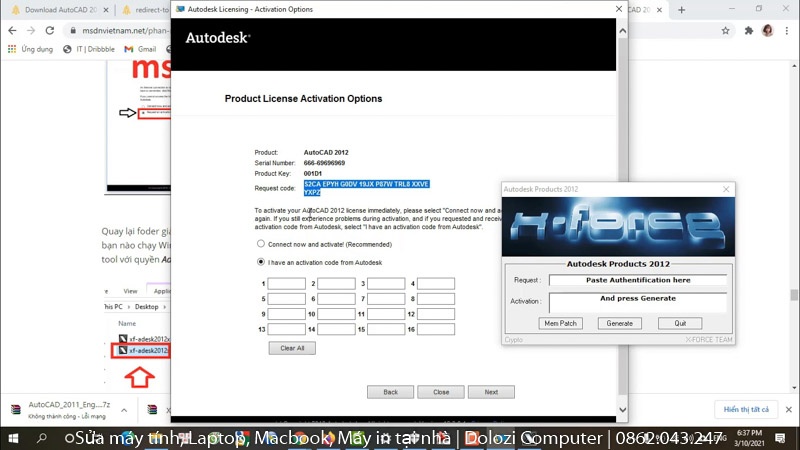Viewport: 800px width, 450px height.
Task: Click the X-Force banner image
Action: click(618, 227)
